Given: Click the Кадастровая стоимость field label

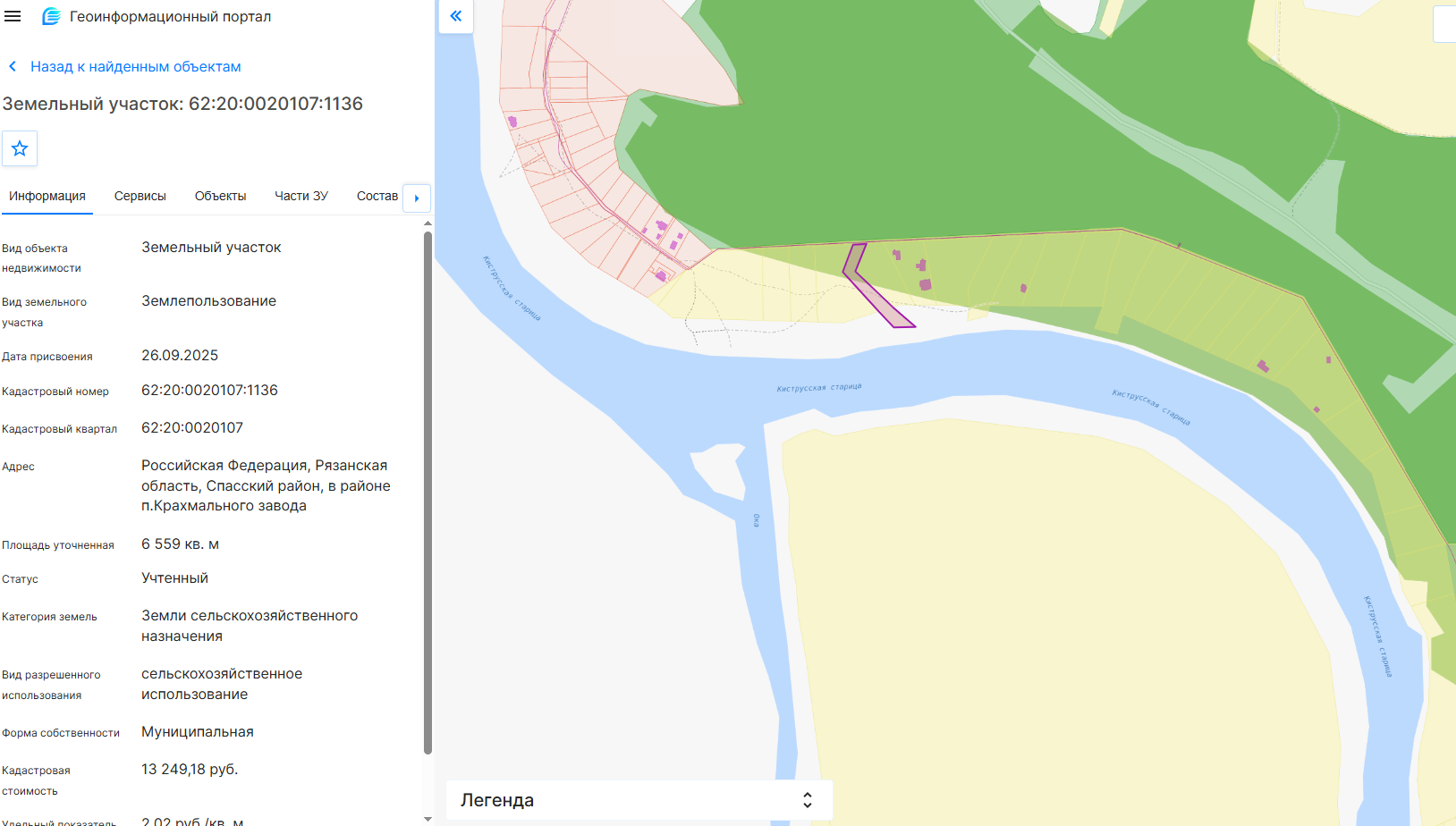Looking at the screenshot, I should 36,780.
